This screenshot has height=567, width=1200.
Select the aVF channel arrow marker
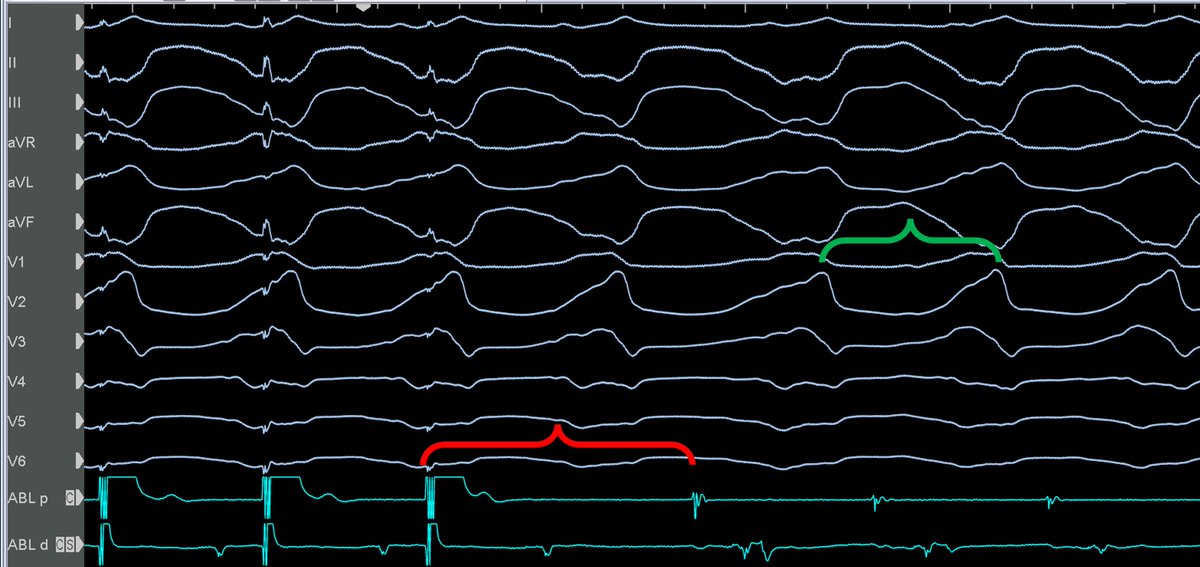[79, 222]
